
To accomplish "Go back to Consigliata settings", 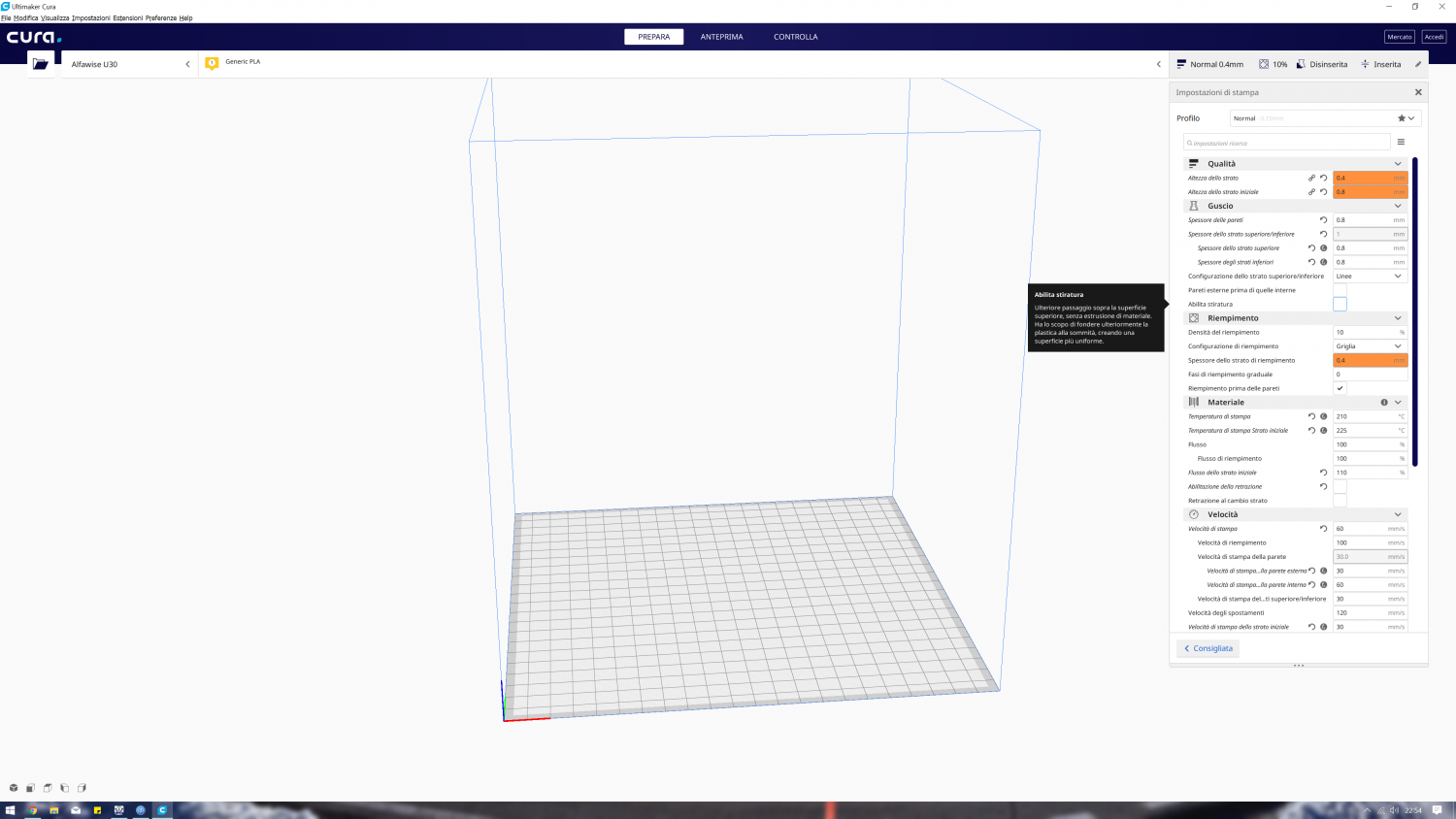I will point(1208,648).
